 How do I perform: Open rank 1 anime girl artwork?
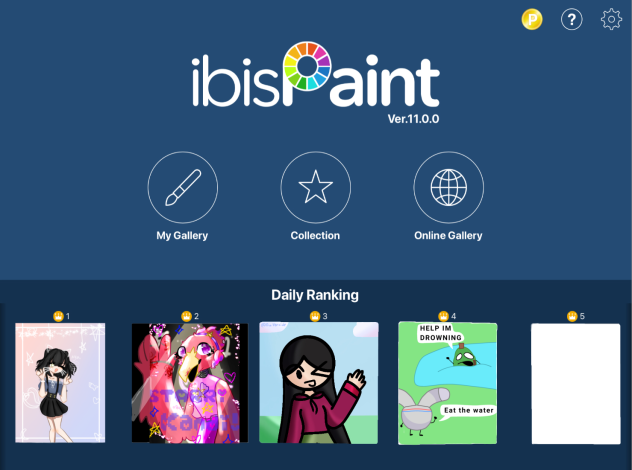click(60, 383)
